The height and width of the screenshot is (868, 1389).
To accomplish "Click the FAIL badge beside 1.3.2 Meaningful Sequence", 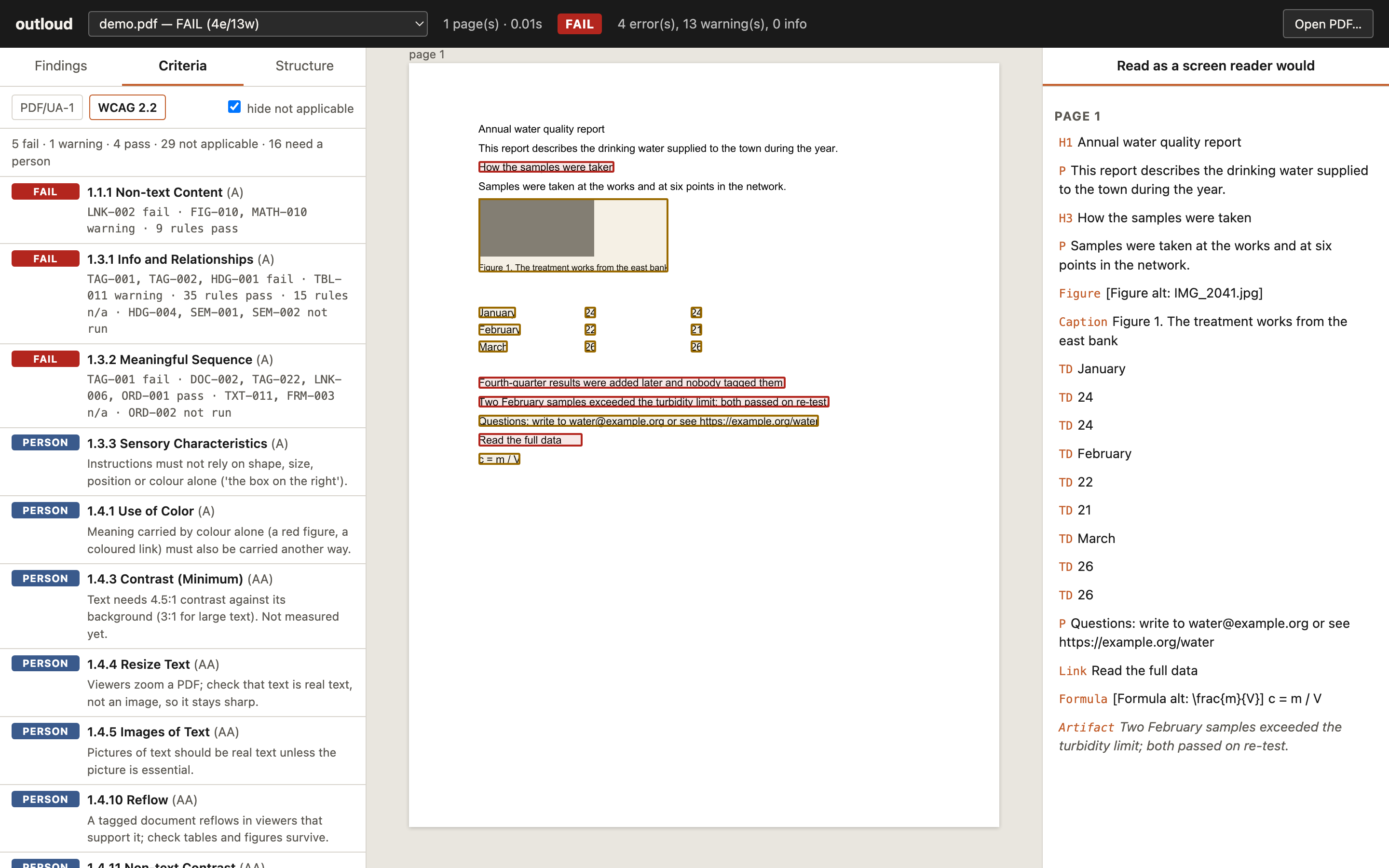I will click(45, 359).
